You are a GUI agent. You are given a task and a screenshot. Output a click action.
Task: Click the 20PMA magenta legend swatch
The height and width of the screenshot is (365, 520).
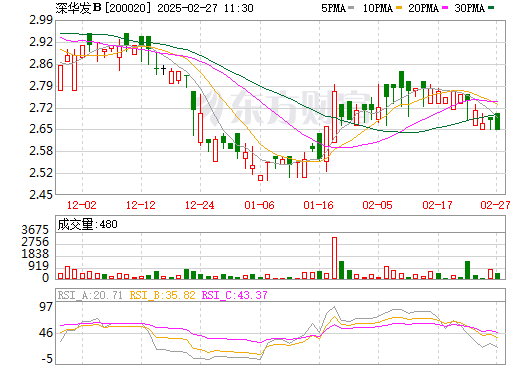445,8
